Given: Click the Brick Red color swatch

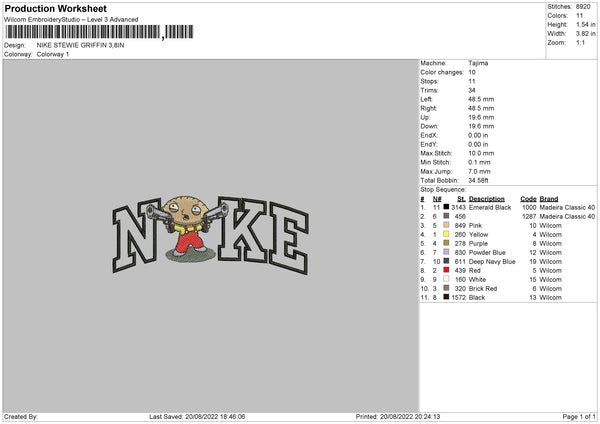Looking at the screenshot, I should point(446,288).
